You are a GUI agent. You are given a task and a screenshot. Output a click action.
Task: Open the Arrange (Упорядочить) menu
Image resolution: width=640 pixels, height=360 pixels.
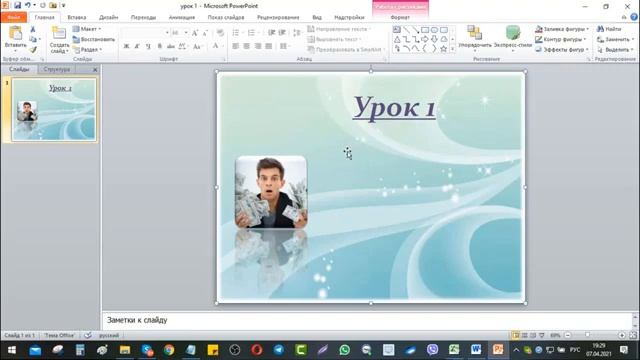tap(475, 38)
